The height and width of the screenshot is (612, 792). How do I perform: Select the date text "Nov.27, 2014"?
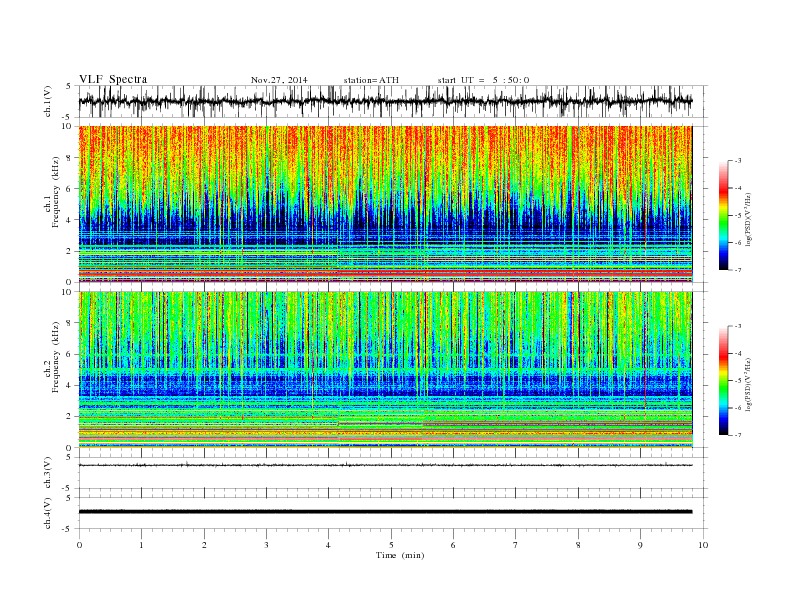[x=279, y=80]
